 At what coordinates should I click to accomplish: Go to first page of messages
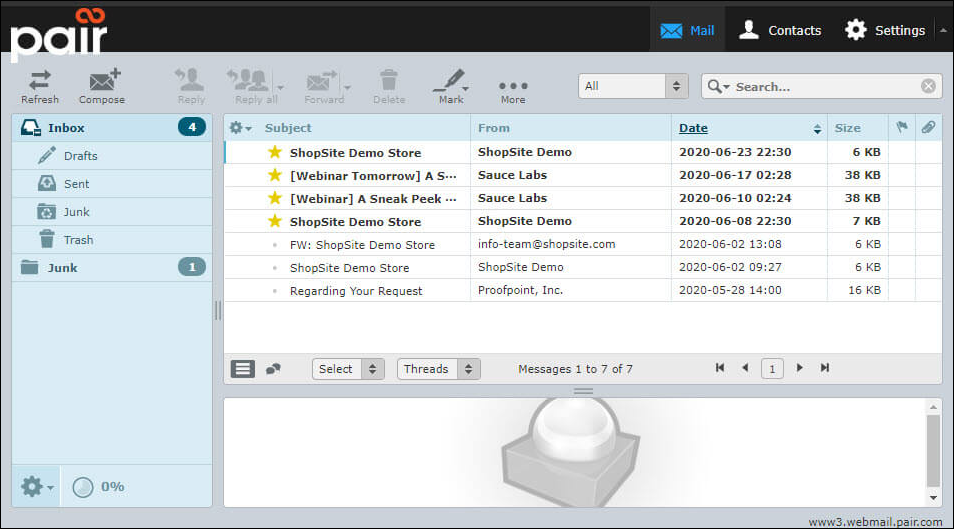[x=720, y=368]
